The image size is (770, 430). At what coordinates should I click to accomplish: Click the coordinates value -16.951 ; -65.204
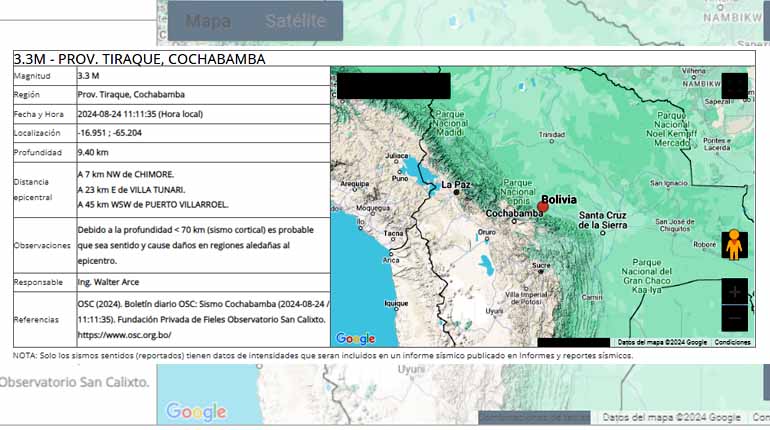(x=110, y=132)
